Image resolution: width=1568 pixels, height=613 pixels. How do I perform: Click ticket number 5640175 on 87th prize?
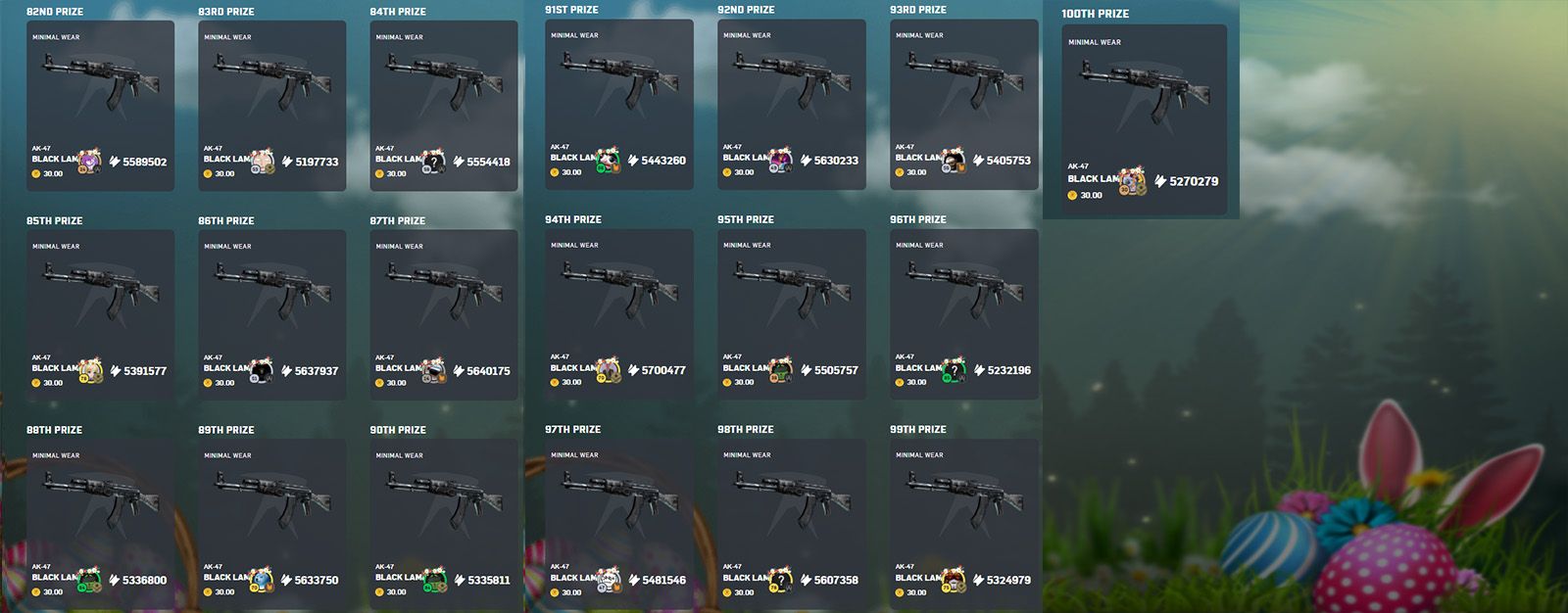[488, 371]
